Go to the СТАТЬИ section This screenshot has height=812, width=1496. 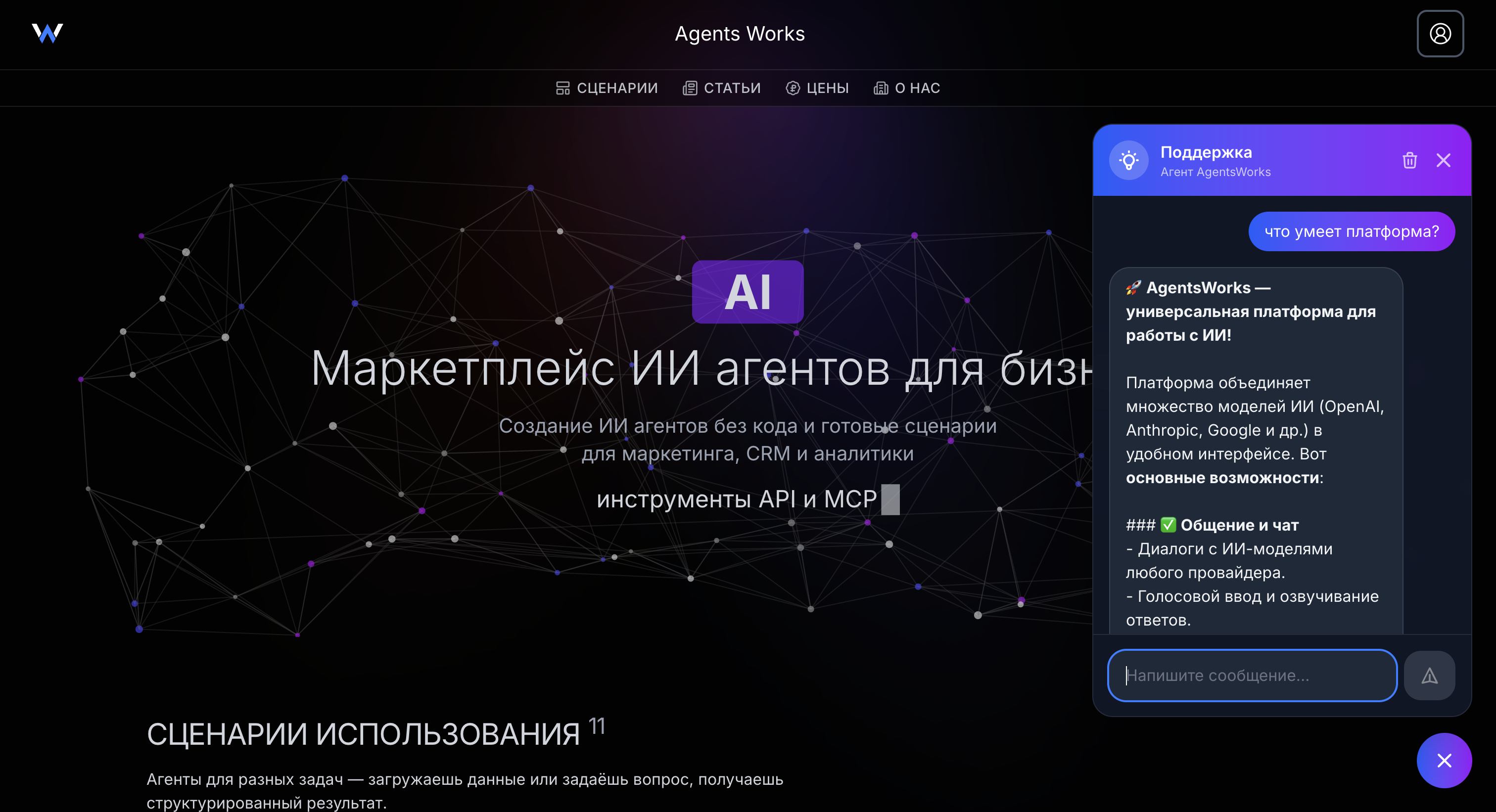tap(732, 88)
